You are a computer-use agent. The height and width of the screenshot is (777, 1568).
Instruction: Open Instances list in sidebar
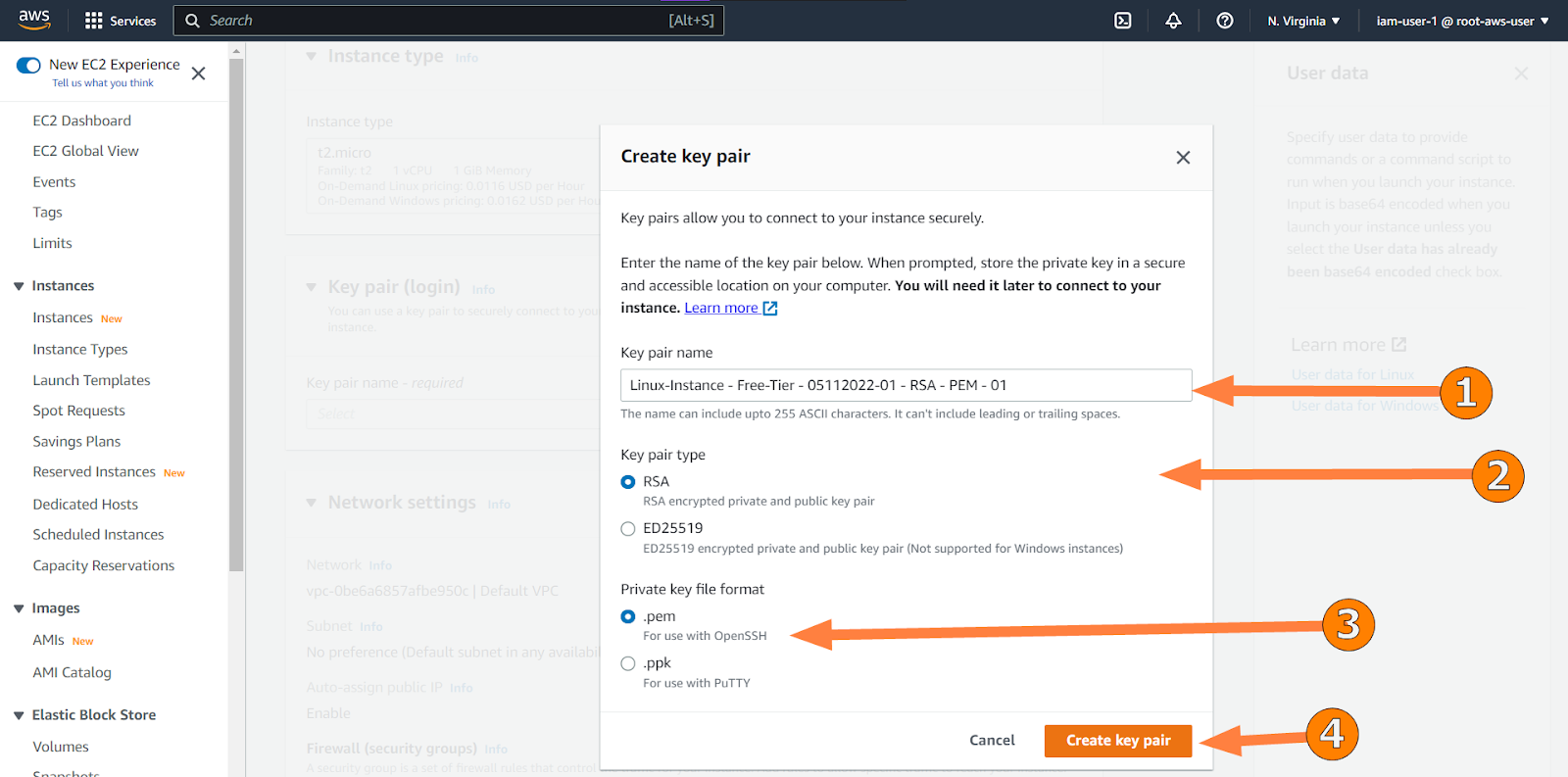point(63,317)
